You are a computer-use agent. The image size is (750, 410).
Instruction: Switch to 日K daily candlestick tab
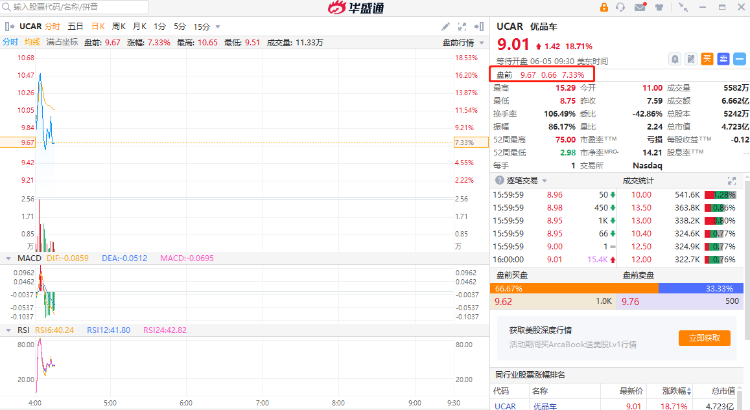coord(98,26)
